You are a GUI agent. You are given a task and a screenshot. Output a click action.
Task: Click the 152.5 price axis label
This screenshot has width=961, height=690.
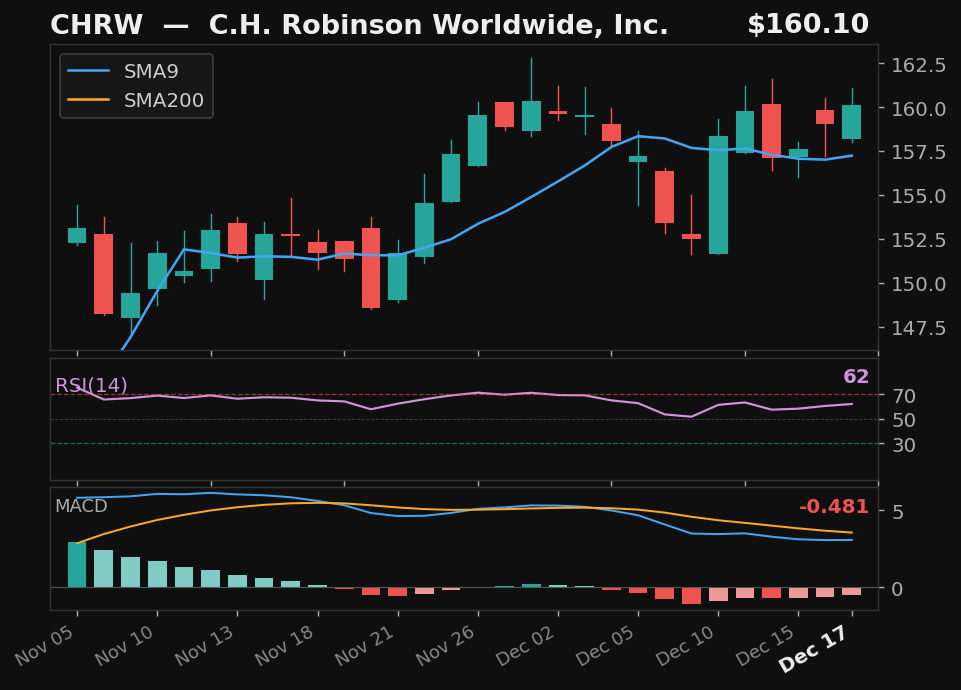tap(918, 240)
